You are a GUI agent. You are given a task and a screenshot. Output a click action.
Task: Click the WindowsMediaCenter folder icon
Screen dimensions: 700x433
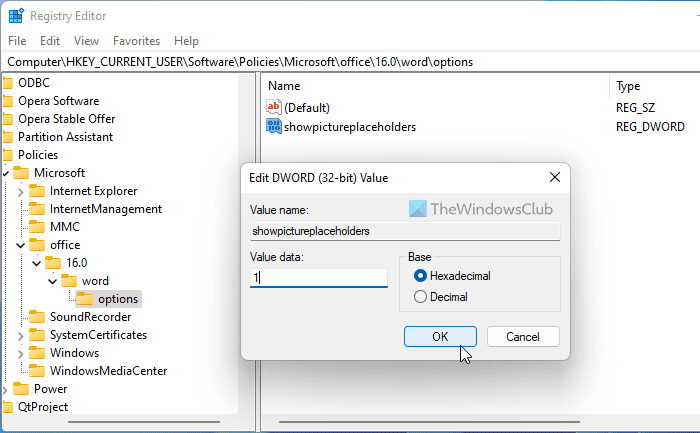[37, 371]
